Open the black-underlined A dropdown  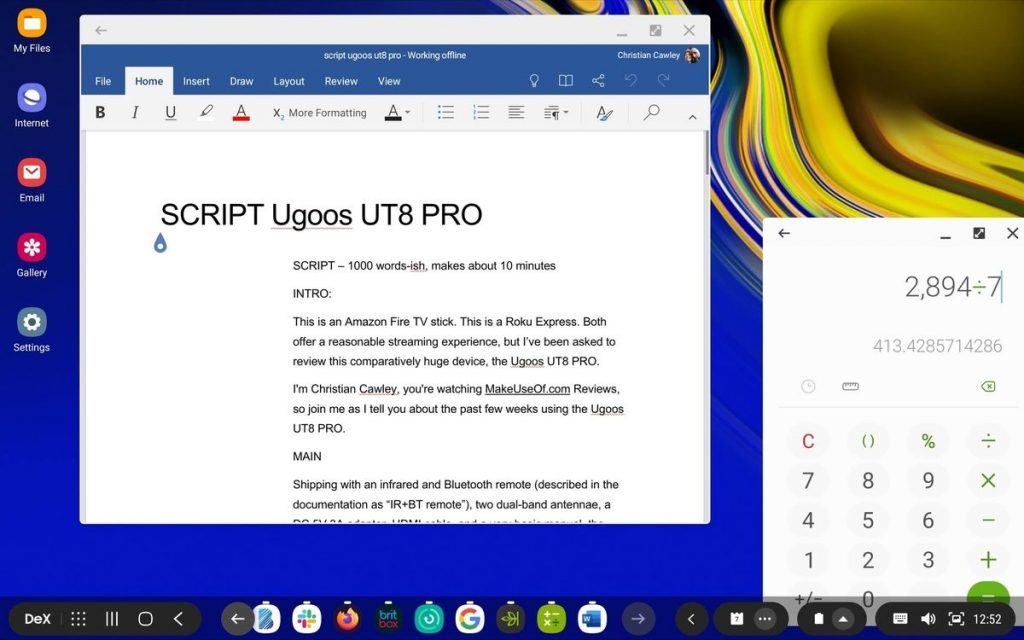pyautogui.click(x=397, y=112)
